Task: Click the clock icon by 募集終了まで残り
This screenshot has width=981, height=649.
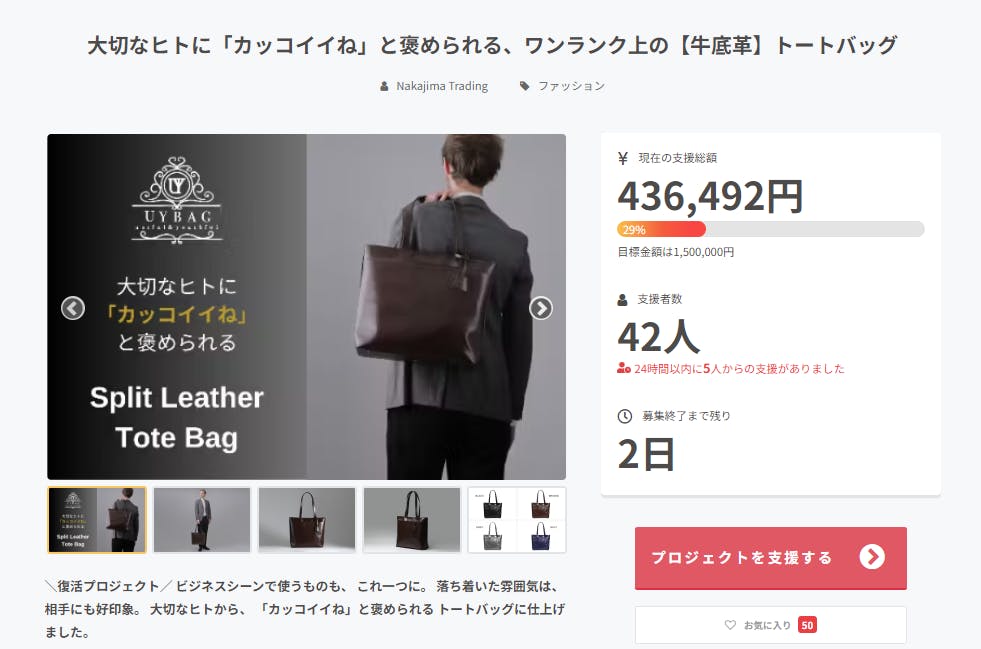Action: (x=624, y=416)
